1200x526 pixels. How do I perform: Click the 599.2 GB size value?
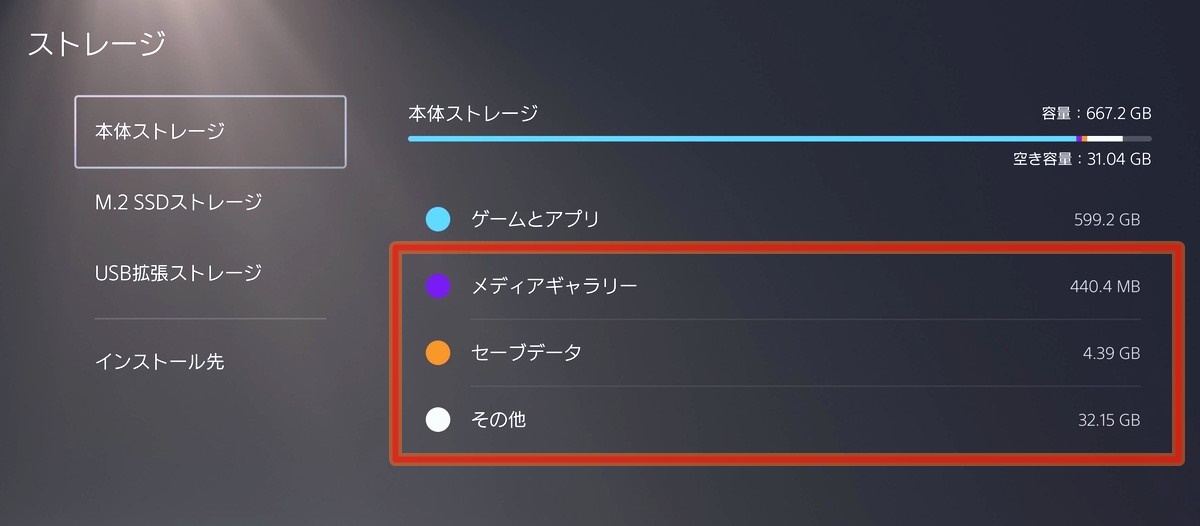(1105, 220)
